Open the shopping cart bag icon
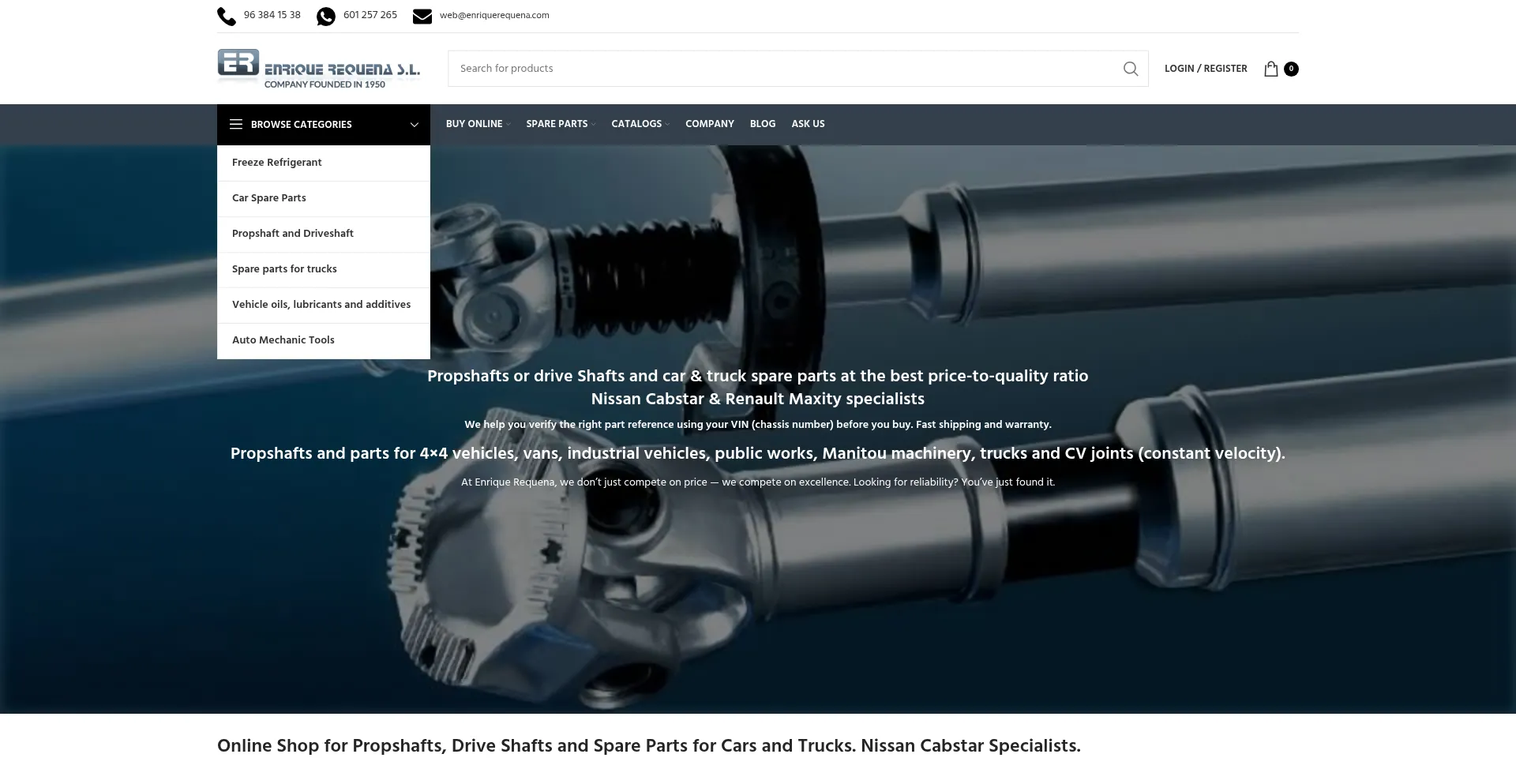This screenshot has height=784, width=1516. point(1271,69)
